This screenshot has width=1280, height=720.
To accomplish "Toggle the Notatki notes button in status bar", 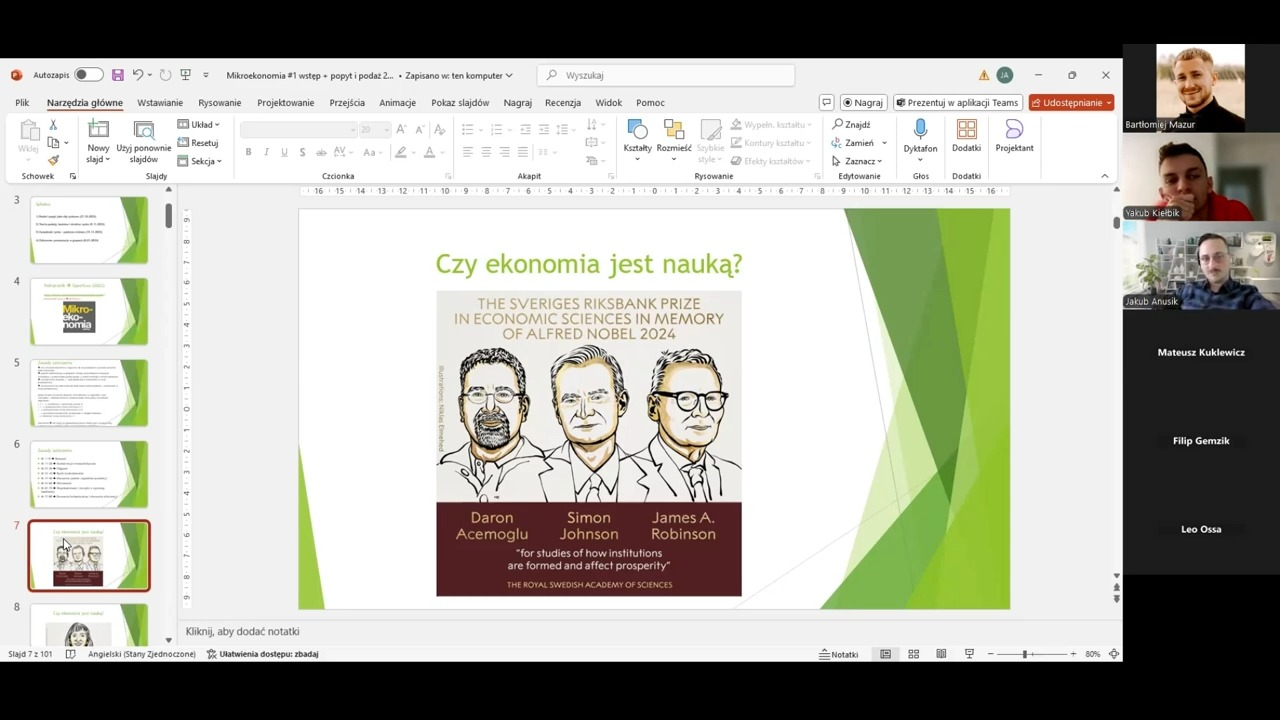I will point(839,654).
